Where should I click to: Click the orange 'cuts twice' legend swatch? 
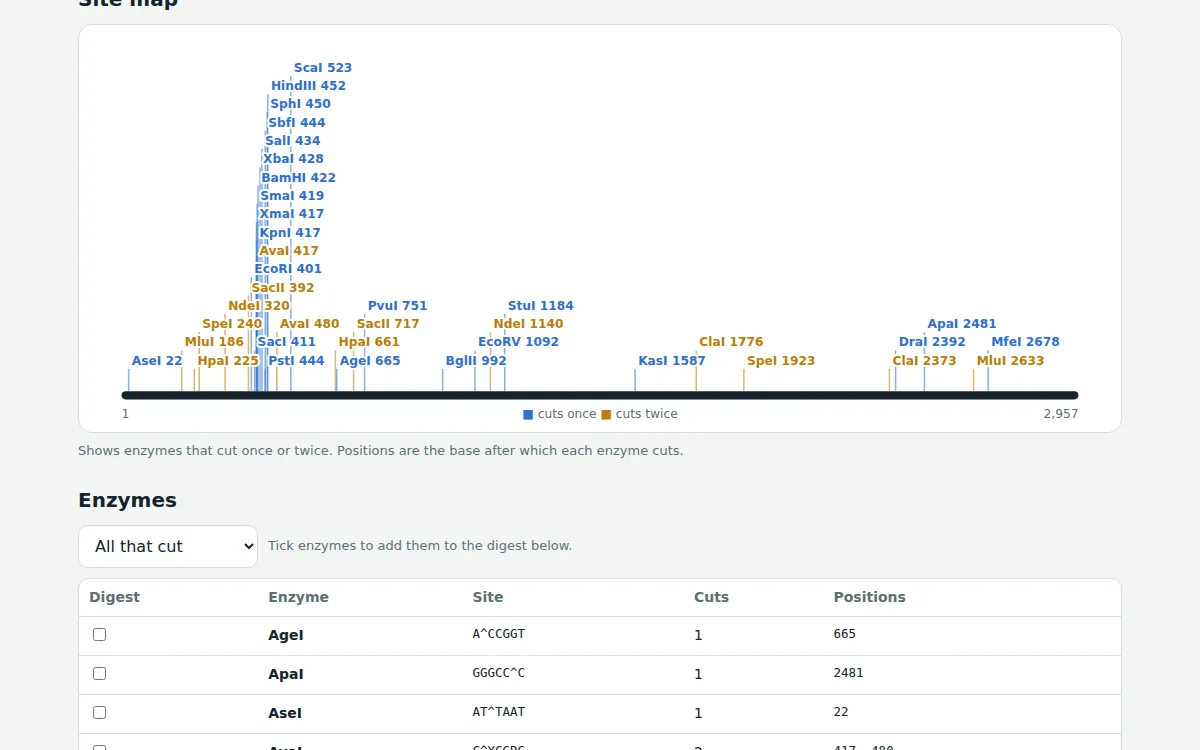tap(606, 414)
